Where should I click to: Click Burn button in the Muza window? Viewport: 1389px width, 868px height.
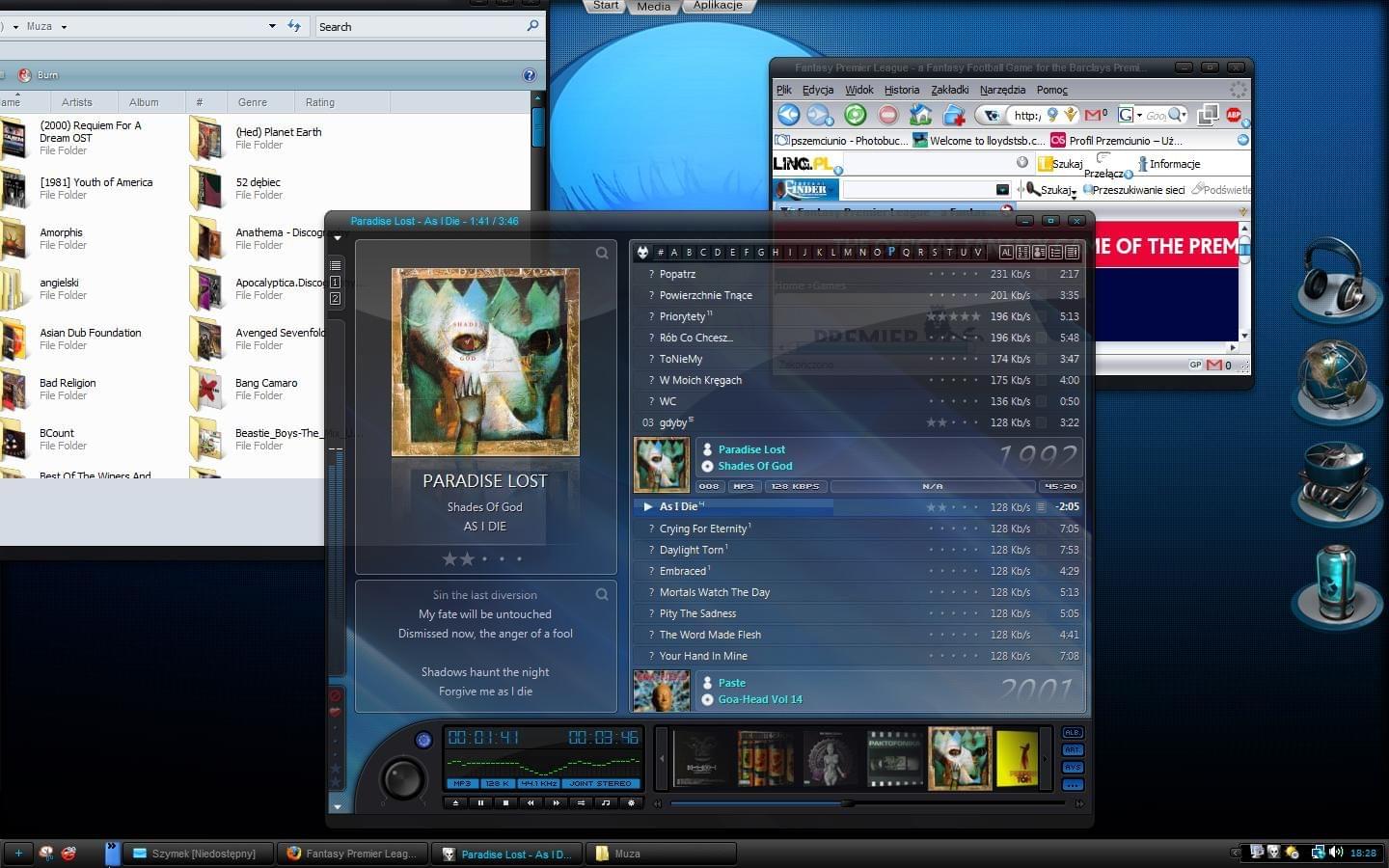(39, 75)
